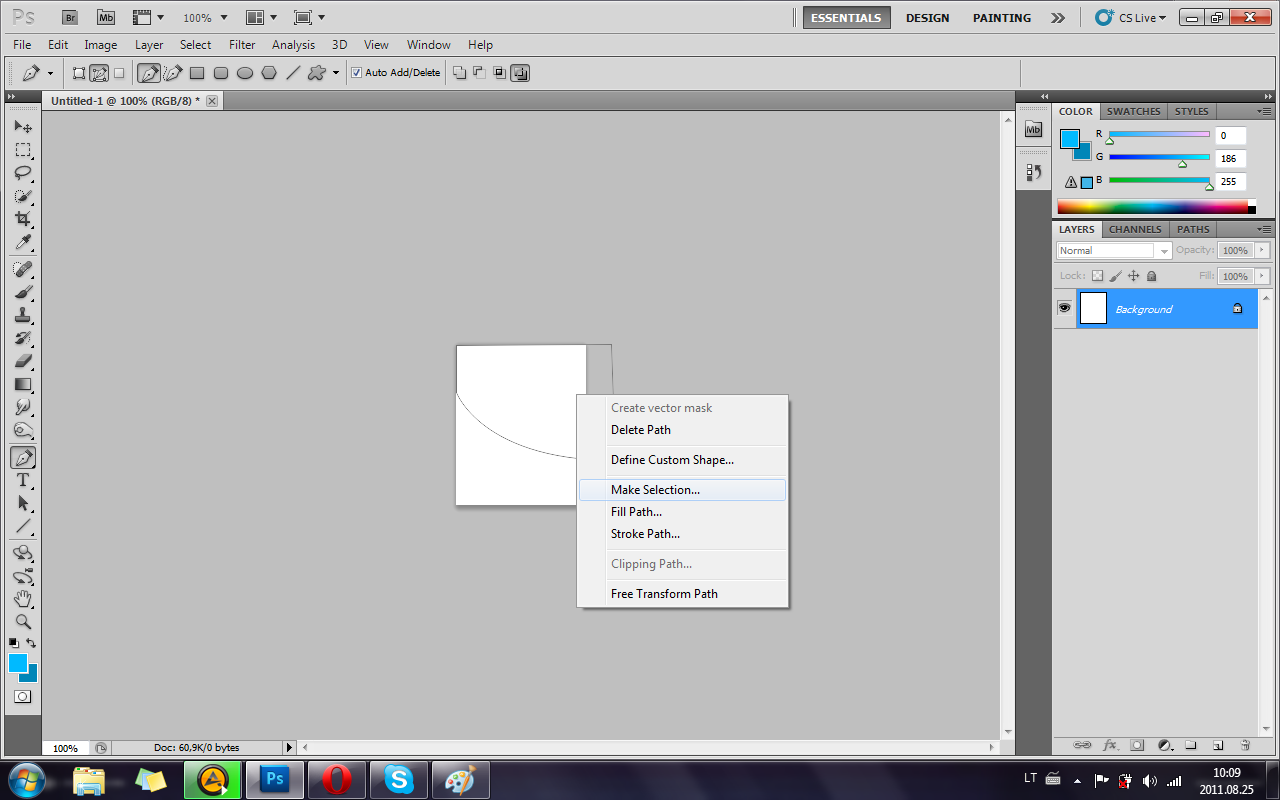
Task: Swap foreground and background colors
Action: point(32,642)
